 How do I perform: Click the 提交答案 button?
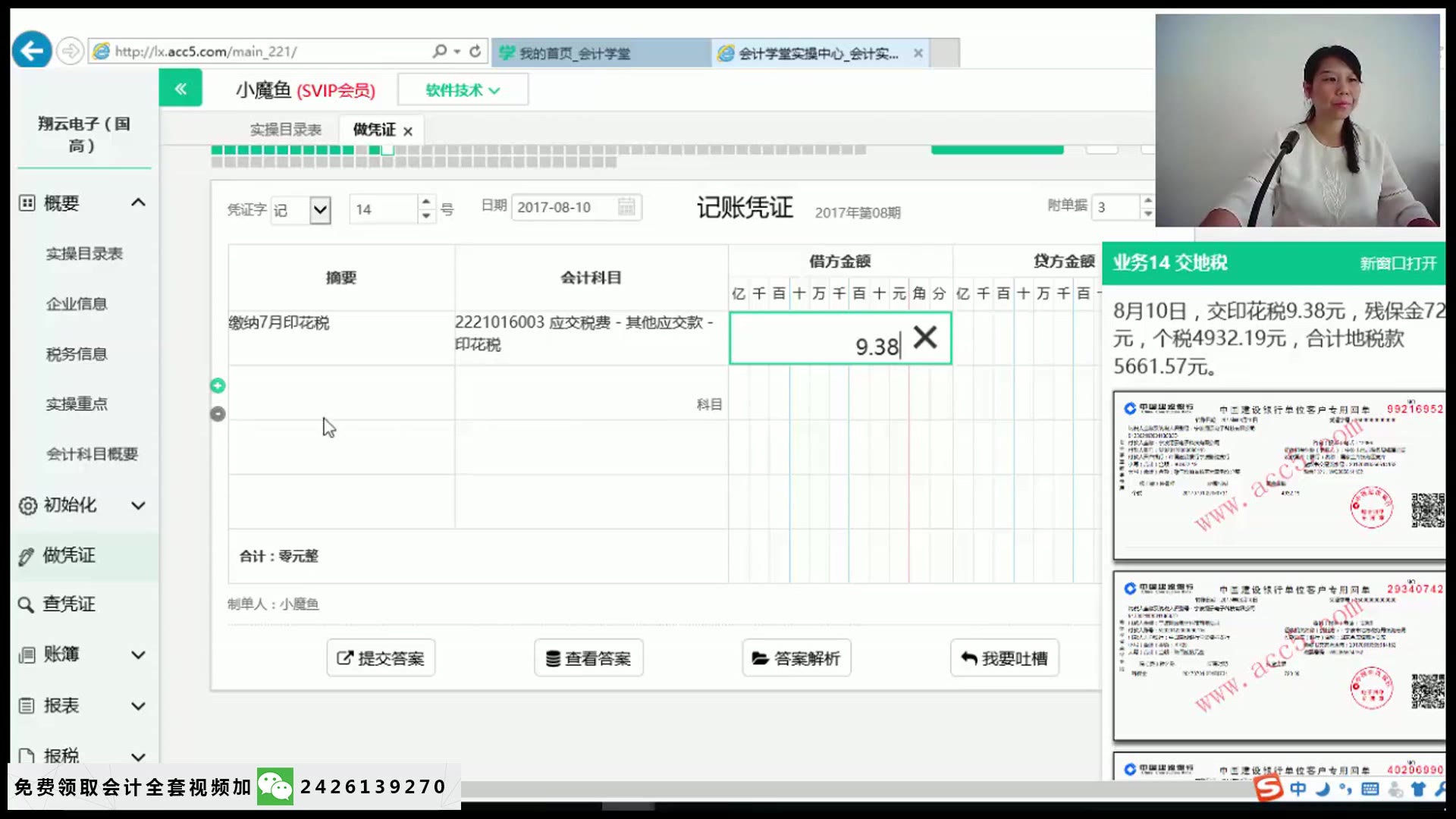[x=381, y=657]
